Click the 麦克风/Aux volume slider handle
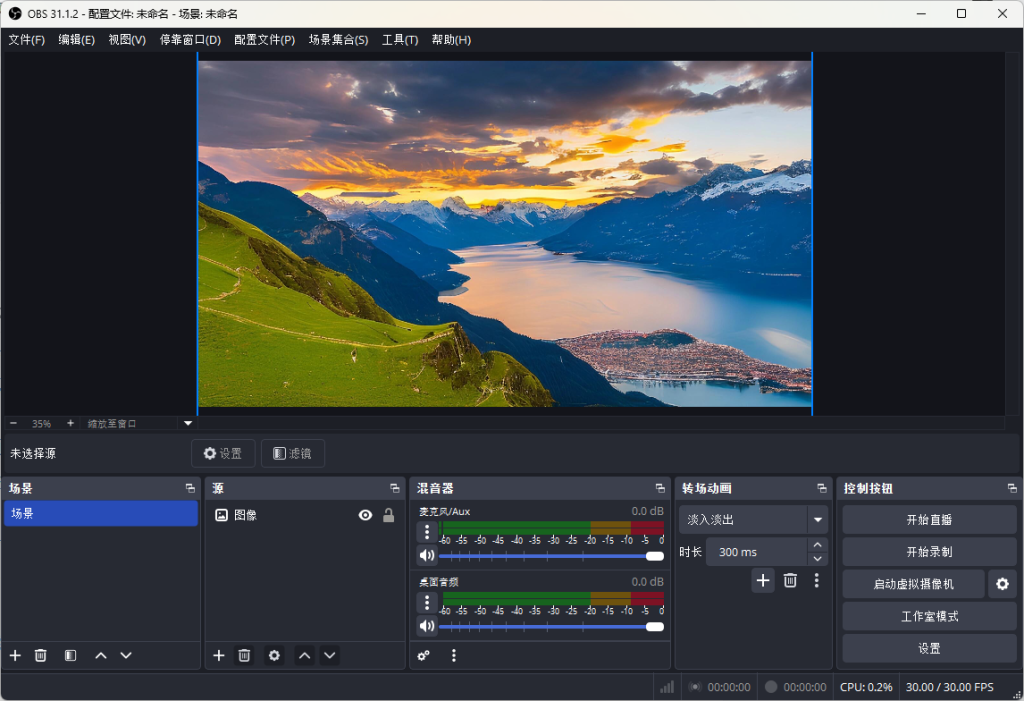The height and width of the screenshot is (701, 1024). pyautogui.click(x=655, y=556)
